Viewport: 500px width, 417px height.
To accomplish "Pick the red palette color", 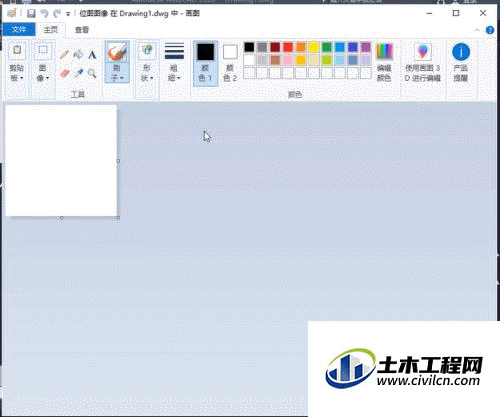I will (288, 47).
